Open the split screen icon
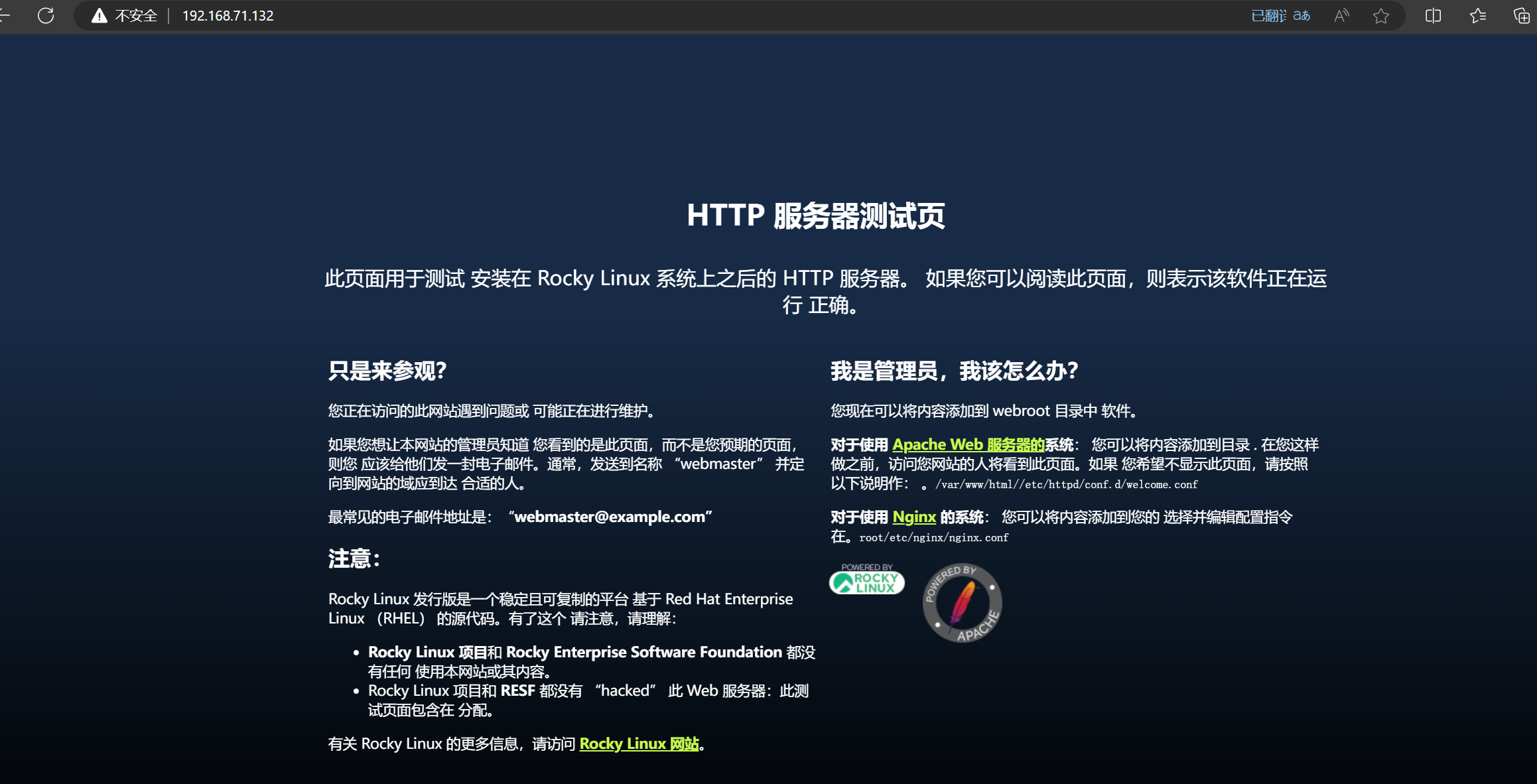This screenshot has width=1537, height=784. pyautogui.click(x=1433, y=15)
